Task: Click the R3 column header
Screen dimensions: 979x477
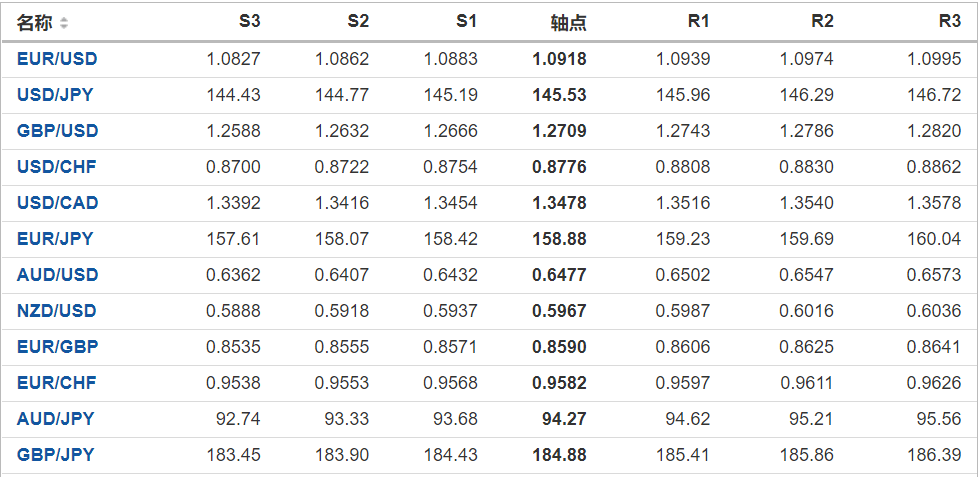Action: click(949, 21)
